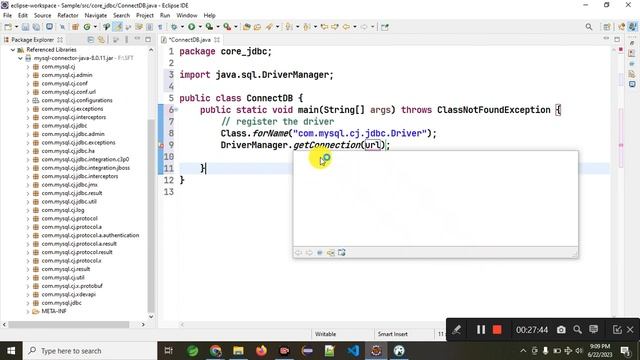Click the Previous Annotation toolbar icon
This screenshot has height=360, width=640.
[x=307, y=27]
